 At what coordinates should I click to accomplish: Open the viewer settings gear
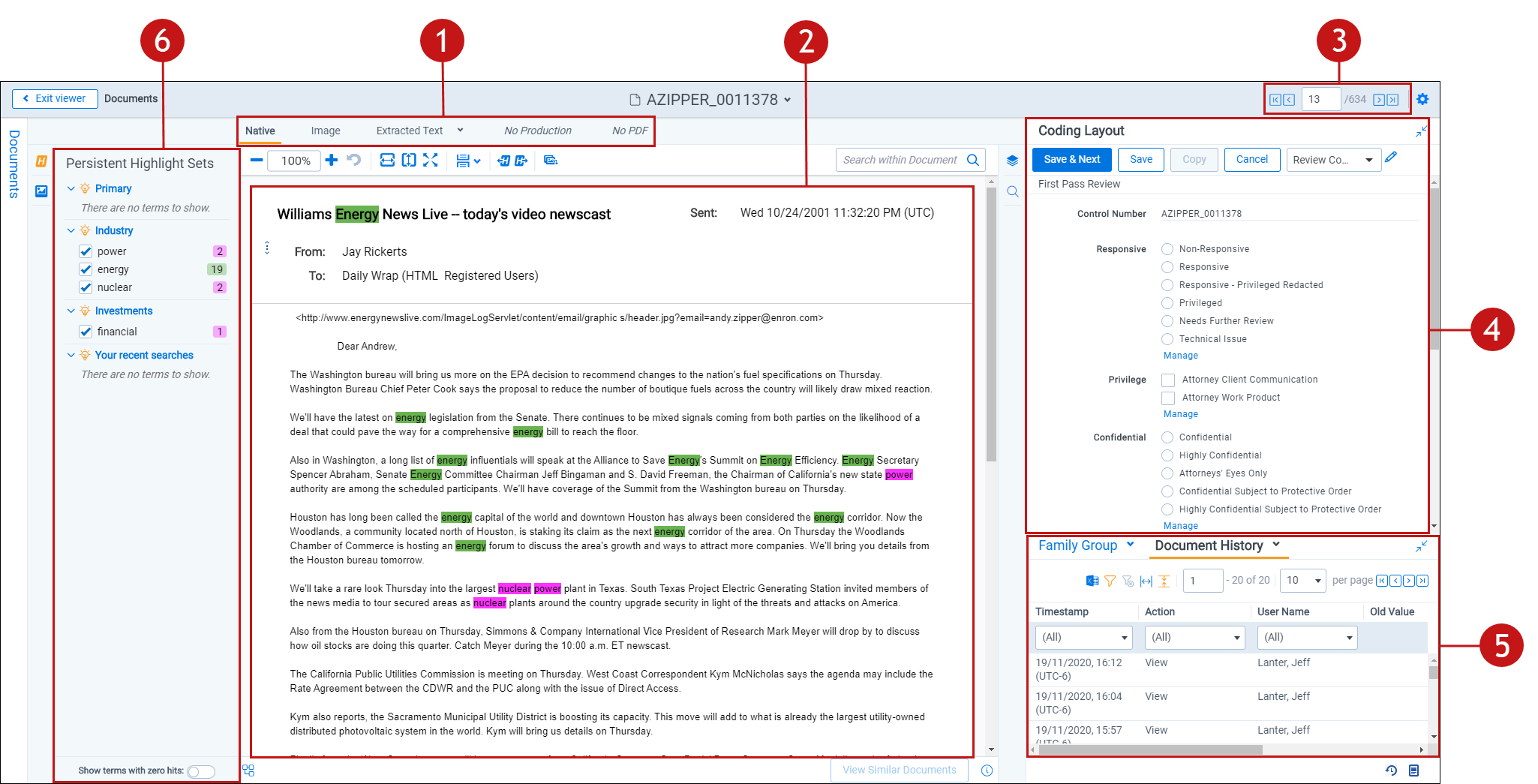coord(1422,99)
